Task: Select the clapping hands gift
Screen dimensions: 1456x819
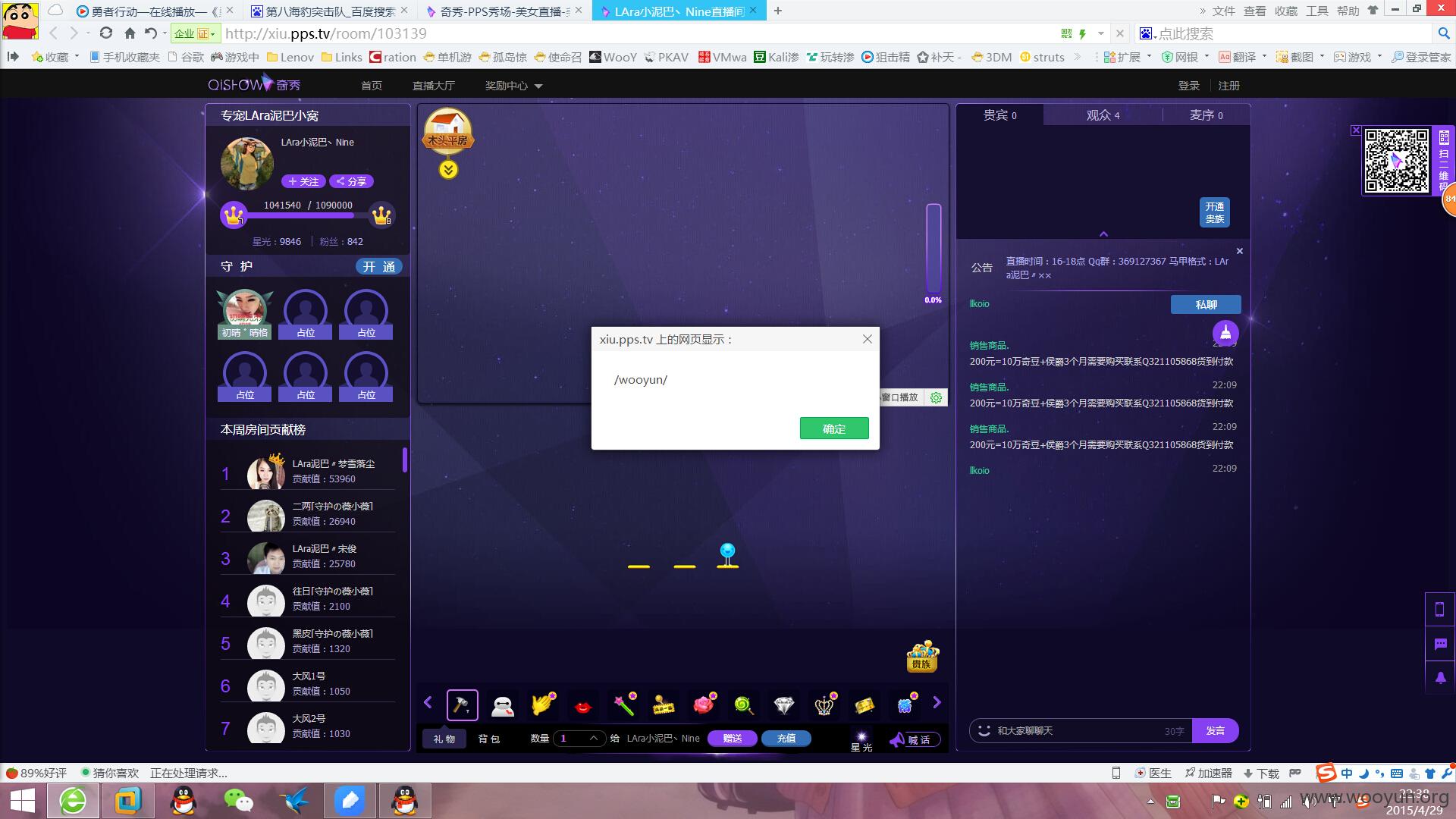Action: [543, 704]
